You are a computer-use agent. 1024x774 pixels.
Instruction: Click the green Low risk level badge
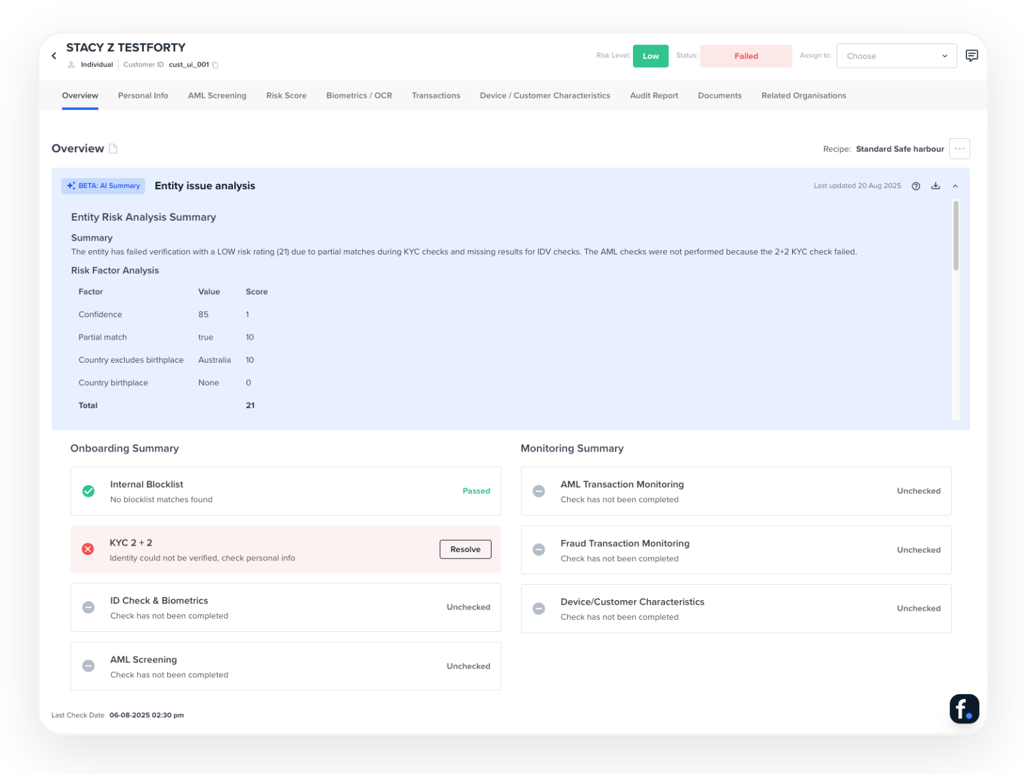point(650,56)
